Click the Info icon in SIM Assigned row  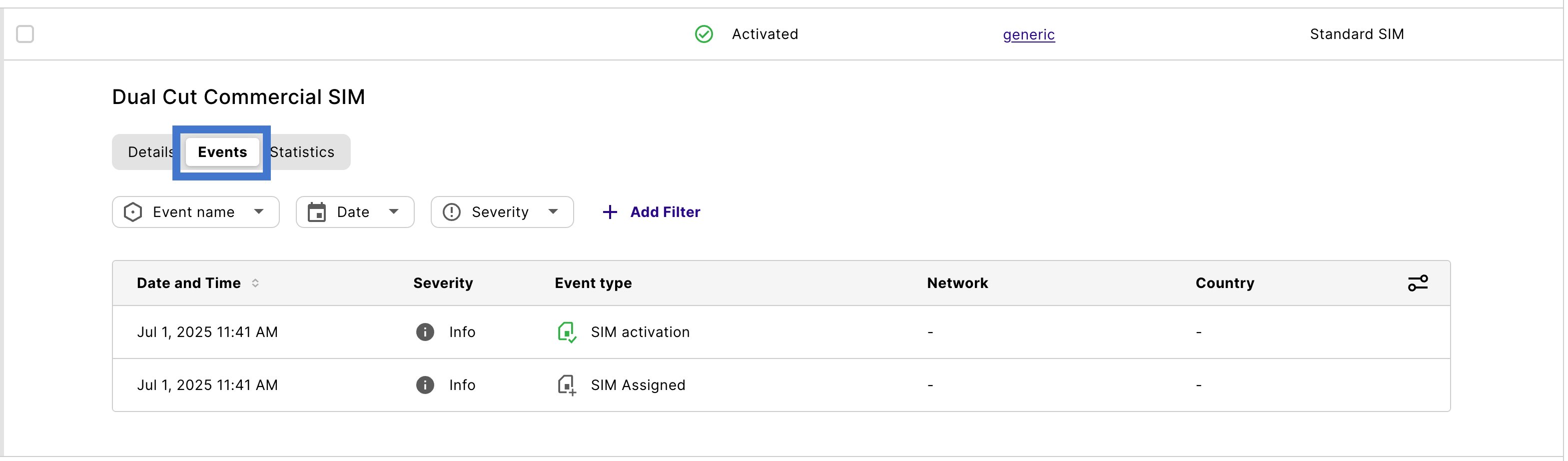pyautogui.click(x=425, y=385)
